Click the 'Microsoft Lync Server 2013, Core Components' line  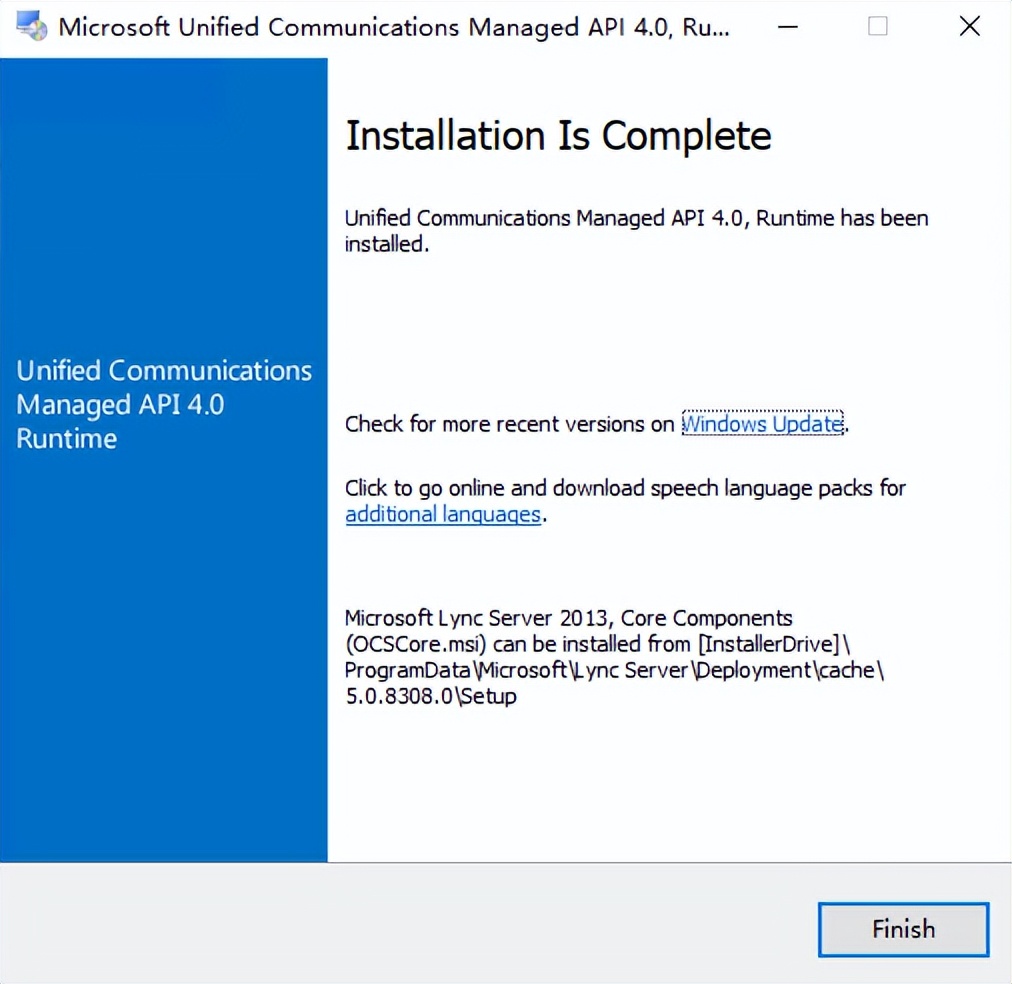568,618
